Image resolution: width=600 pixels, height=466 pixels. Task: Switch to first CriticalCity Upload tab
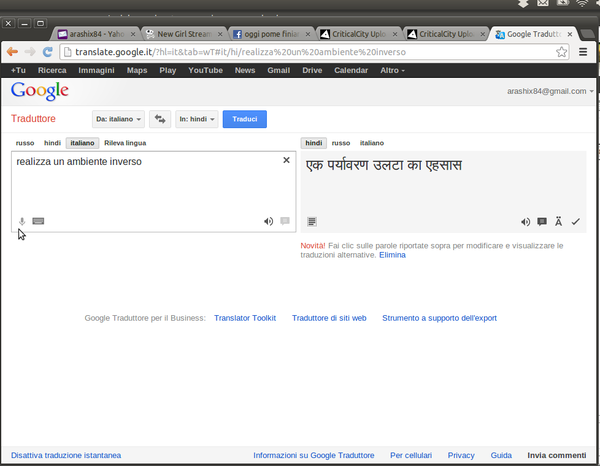(358, 34)
